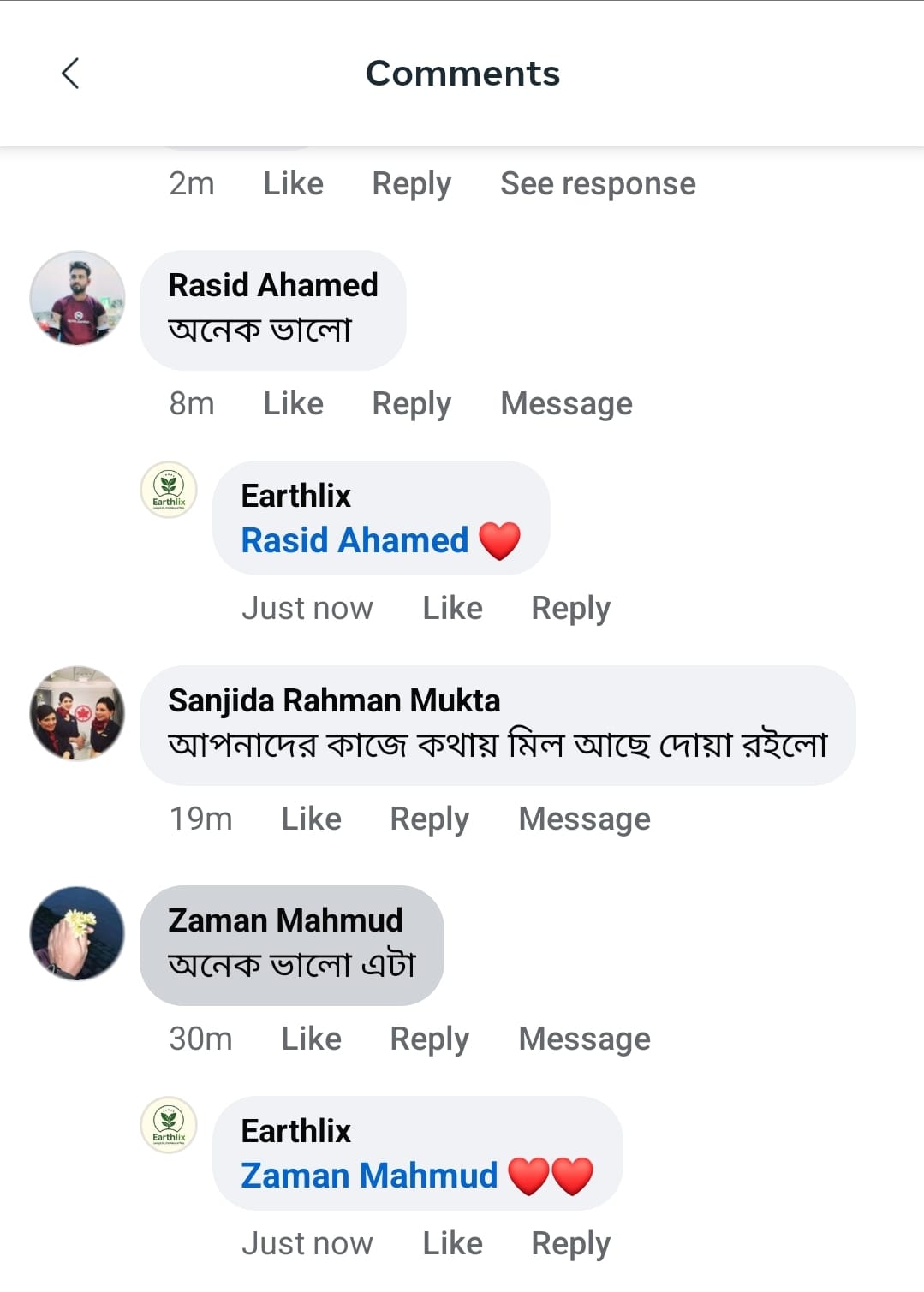Message Sanjida Rahman Mukta
Screen dimensions: 924x1292
(x=584, y=819)
